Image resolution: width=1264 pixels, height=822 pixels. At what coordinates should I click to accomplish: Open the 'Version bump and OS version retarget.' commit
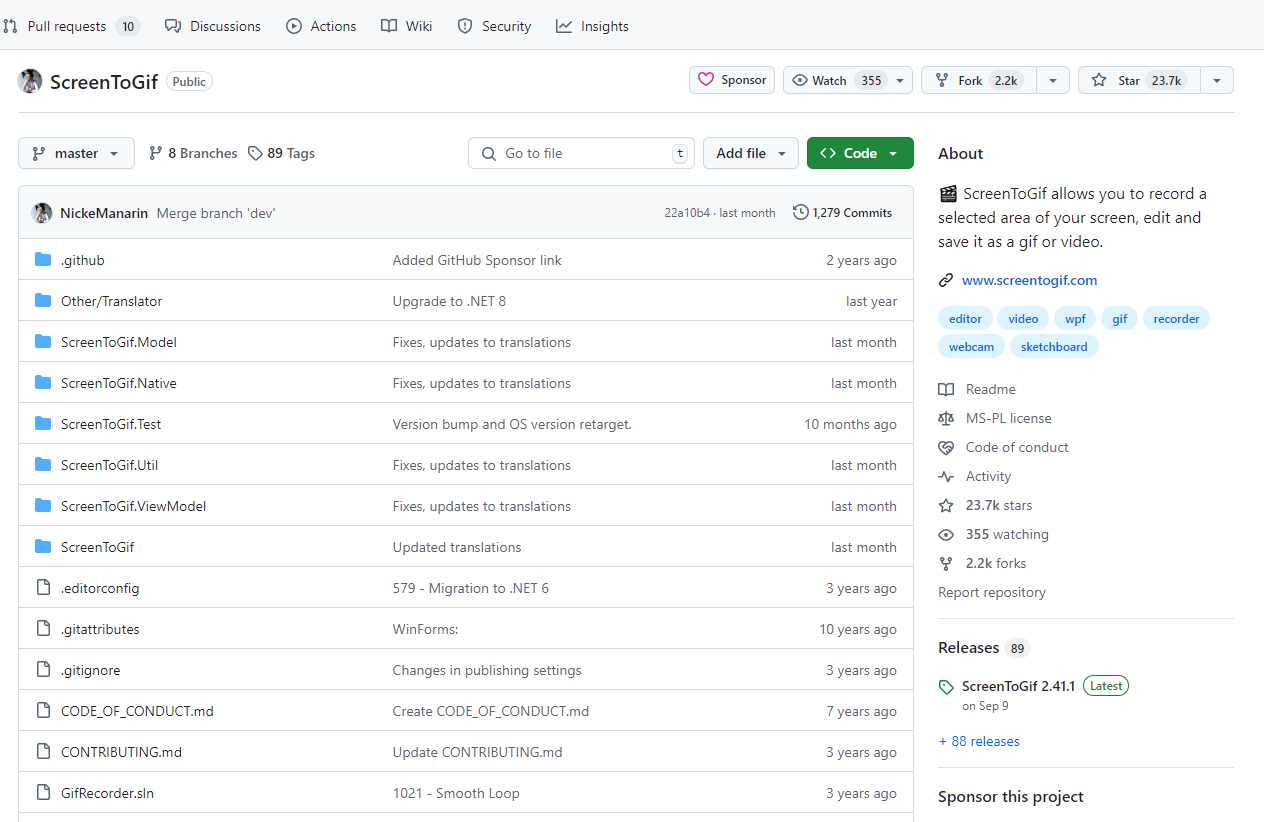[512, 424]
